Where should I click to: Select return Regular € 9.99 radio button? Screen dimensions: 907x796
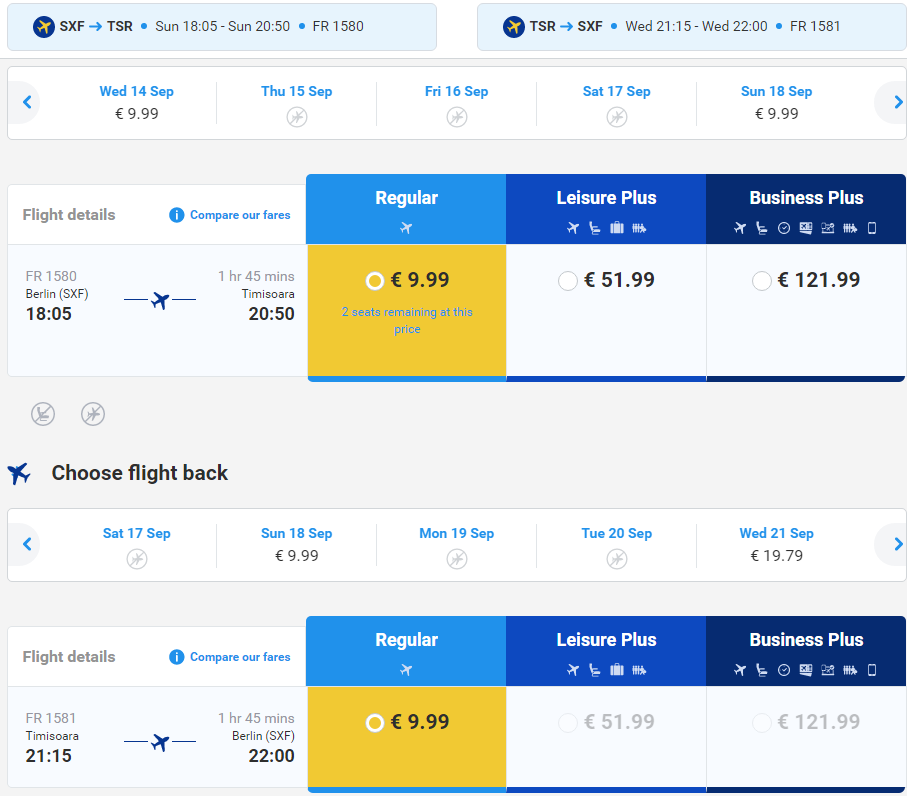coord(375,723)
